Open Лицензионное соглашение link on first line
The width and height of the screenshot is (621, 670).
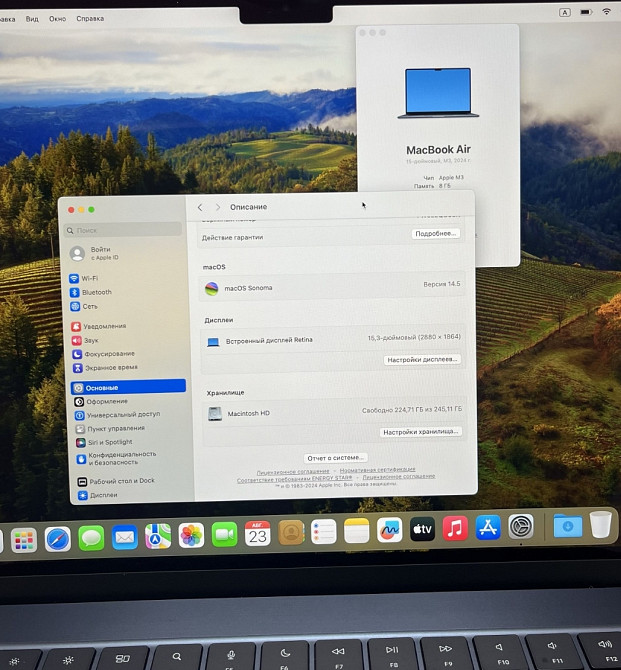293,473
